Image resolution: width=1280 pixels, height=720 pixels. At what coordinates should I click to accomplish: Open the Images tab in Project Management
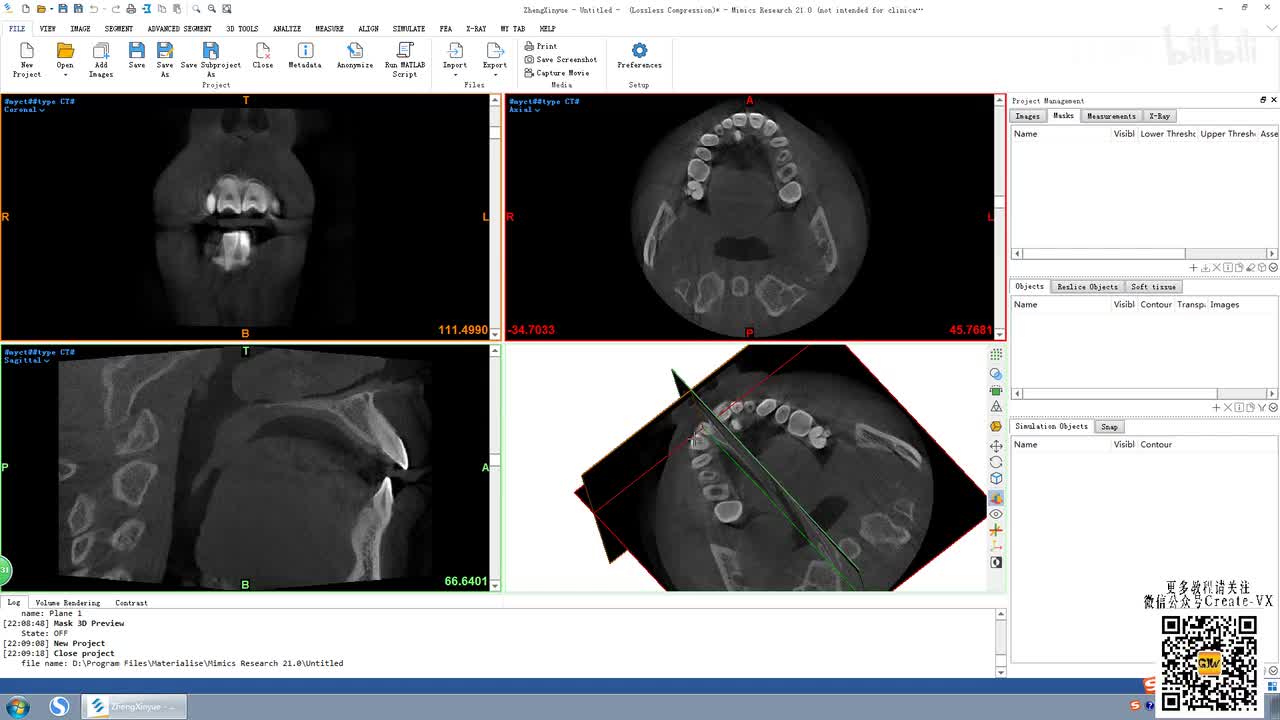click(1027, 116)
